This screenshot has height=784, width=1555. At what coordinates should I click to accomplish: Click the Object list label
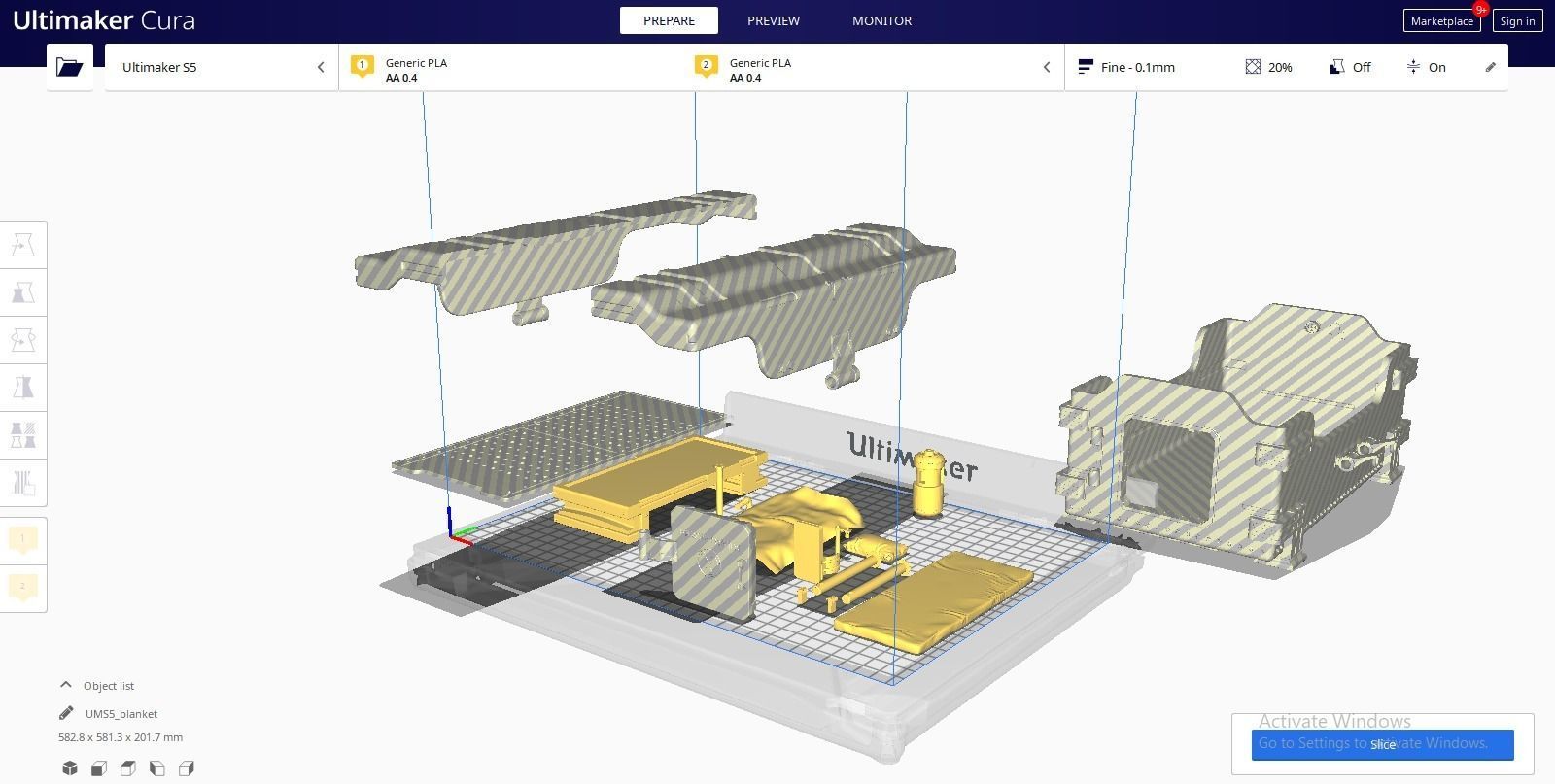pyautogui.click(x=109, y=686)
